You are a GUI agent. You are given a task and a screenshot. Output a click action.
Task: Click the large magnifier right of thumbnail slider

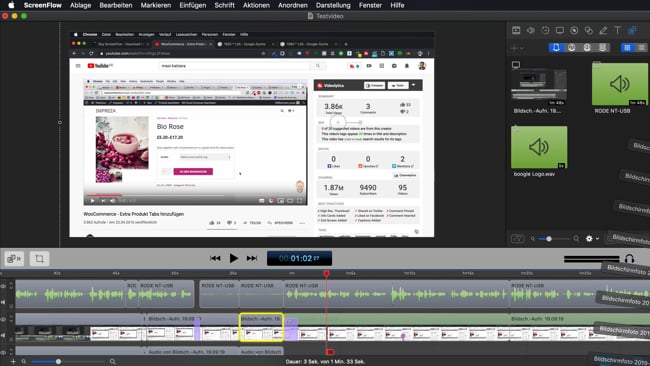(x=576, y=239)
